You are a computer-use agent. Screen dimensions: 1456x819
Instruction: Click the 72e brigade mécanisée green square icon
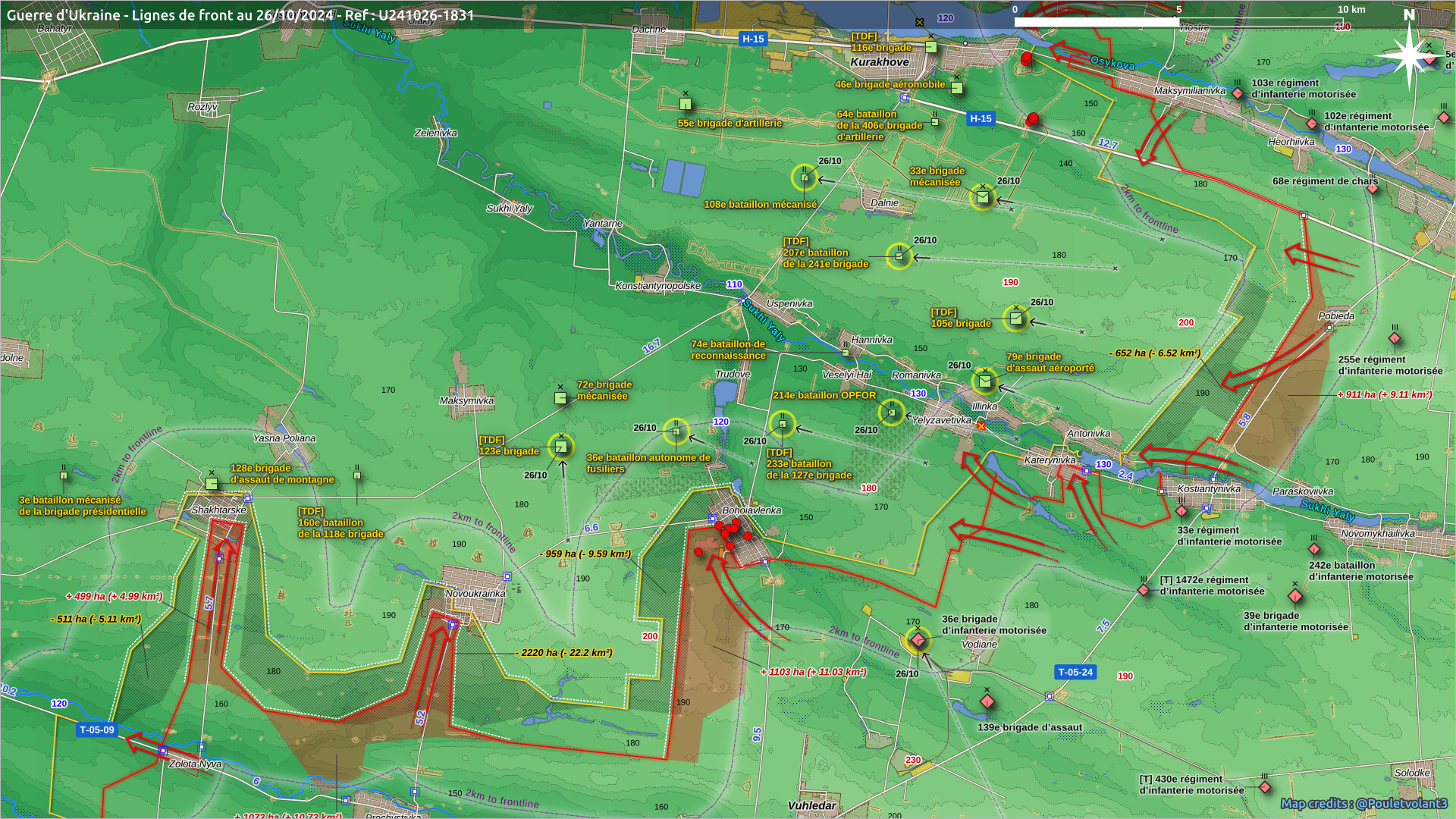(x=560, y=398)
